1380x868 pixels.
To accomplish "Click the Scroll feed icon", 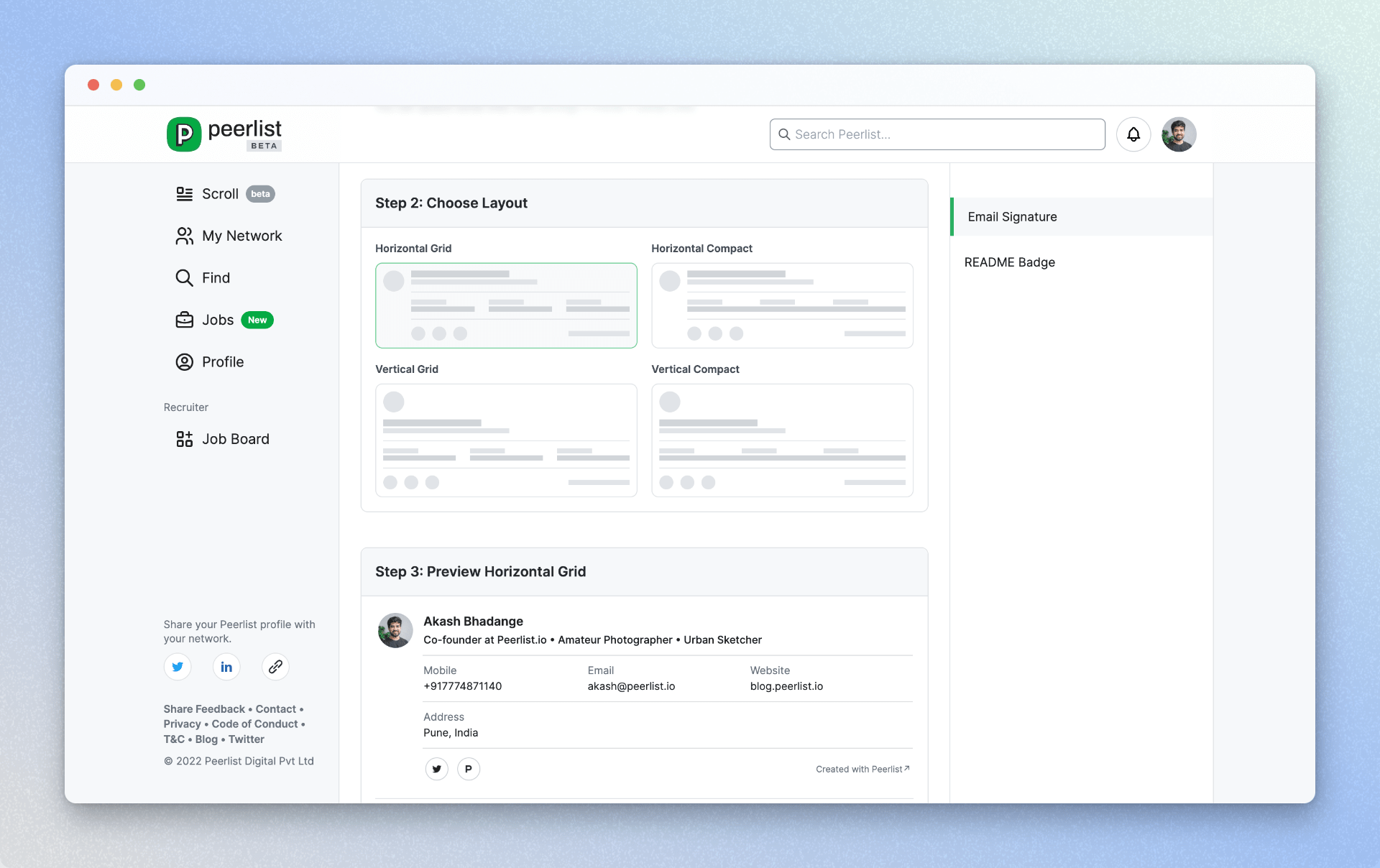I will 185,194.
